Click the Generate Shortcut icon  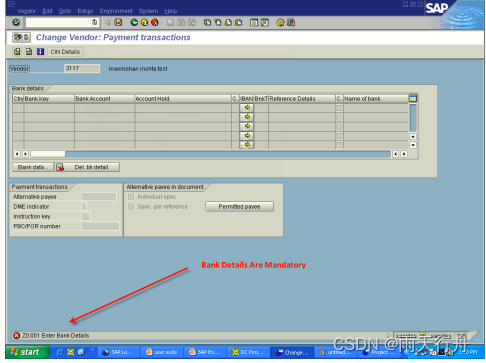(x=265, y=22)
